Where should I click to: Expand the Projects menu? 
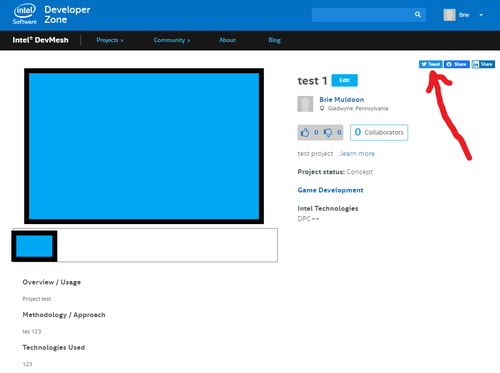tap(110, 40)
